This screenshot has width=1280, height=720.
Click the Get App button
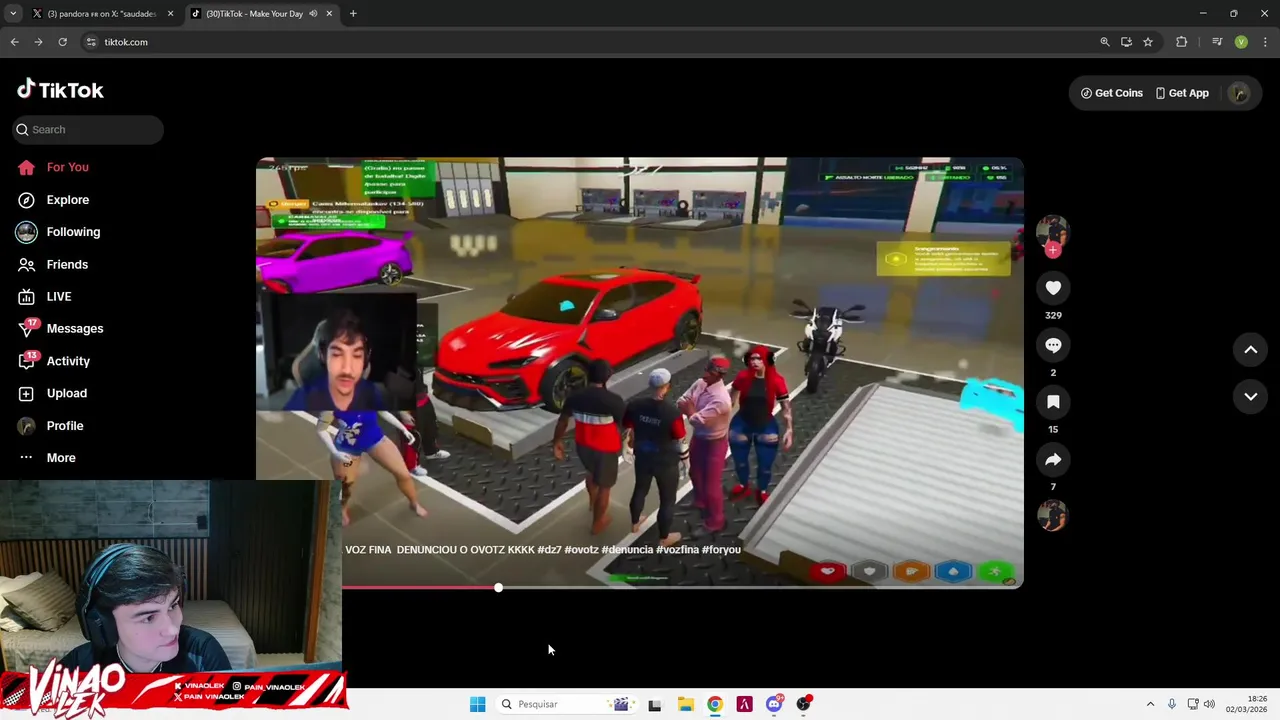[x=1182, y=93]
